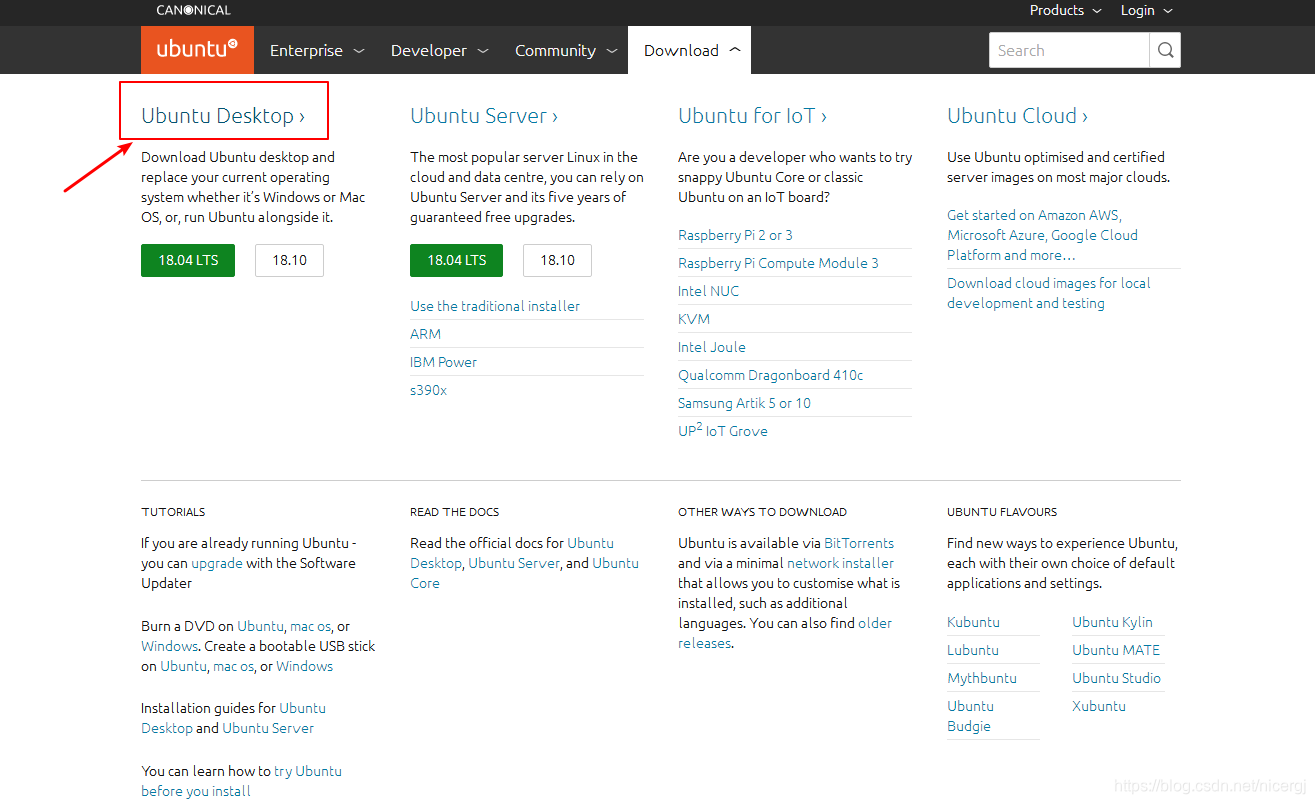Screen dimensions: 1315x804
Task: Click Burn a DVD on Ubuntu link
Action: pyautogui.click(x=260, y=626)
